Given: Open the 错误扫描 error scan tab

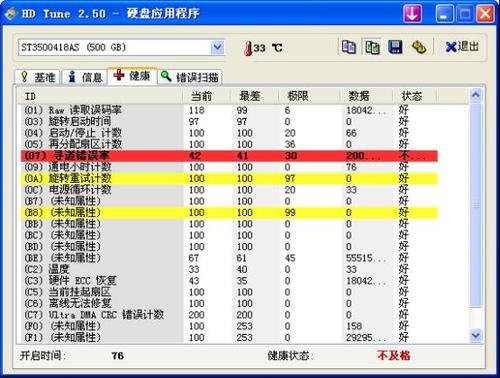Looking at the screenshot, I should pos(190,77).
